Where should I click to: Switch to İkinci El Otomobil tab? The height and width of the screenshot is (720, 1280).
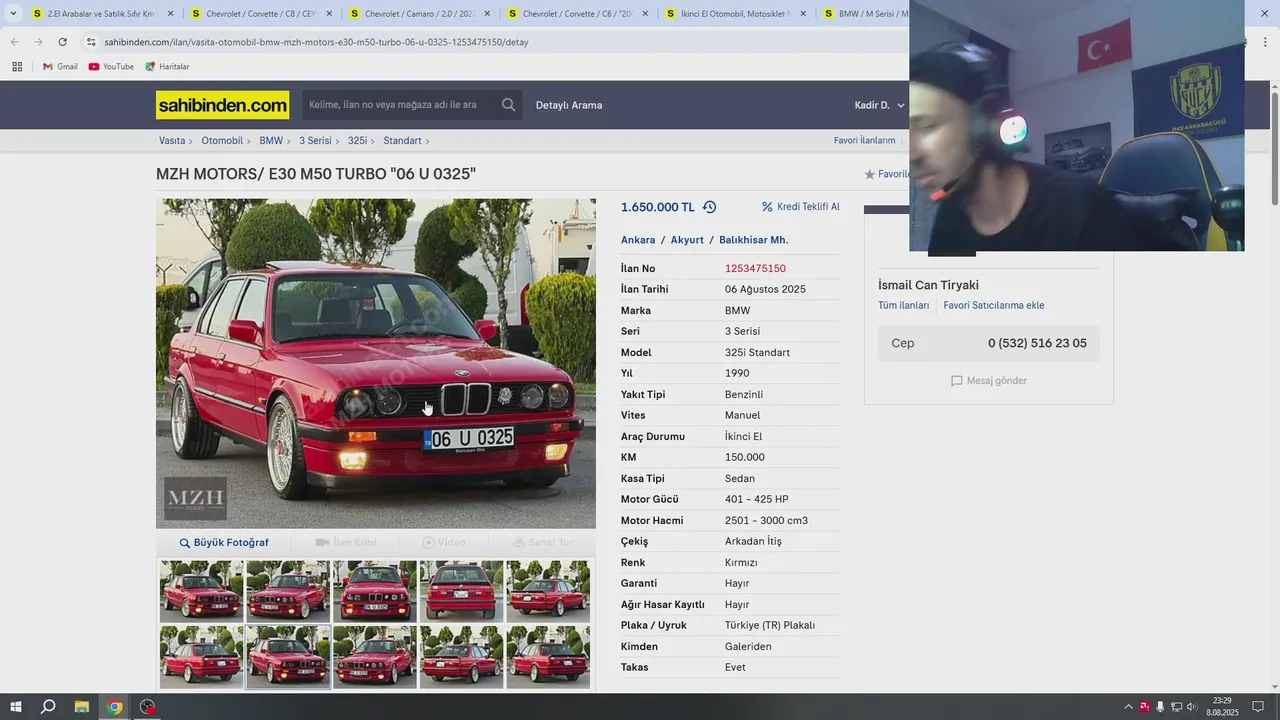pyautogui.click(x=735, y=14)
